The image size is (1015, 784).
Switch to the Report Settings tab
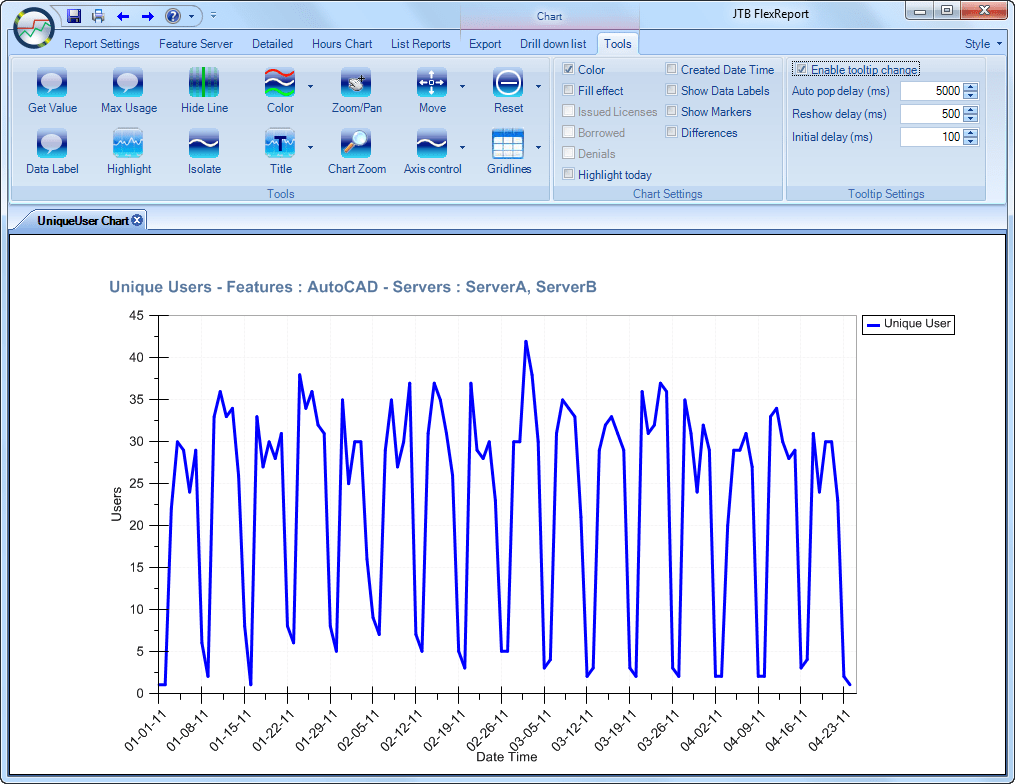(x=102, y=44)
